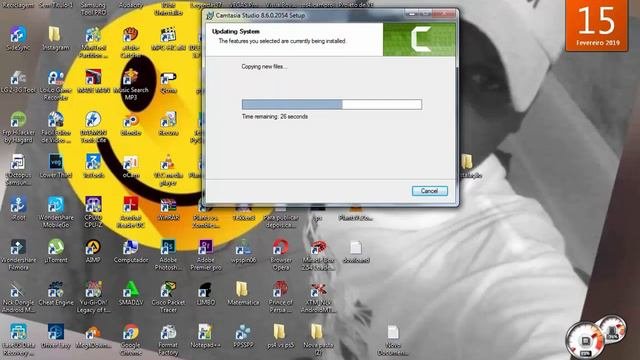Launch LIMBO game shortcut

(x=206, y=294)
